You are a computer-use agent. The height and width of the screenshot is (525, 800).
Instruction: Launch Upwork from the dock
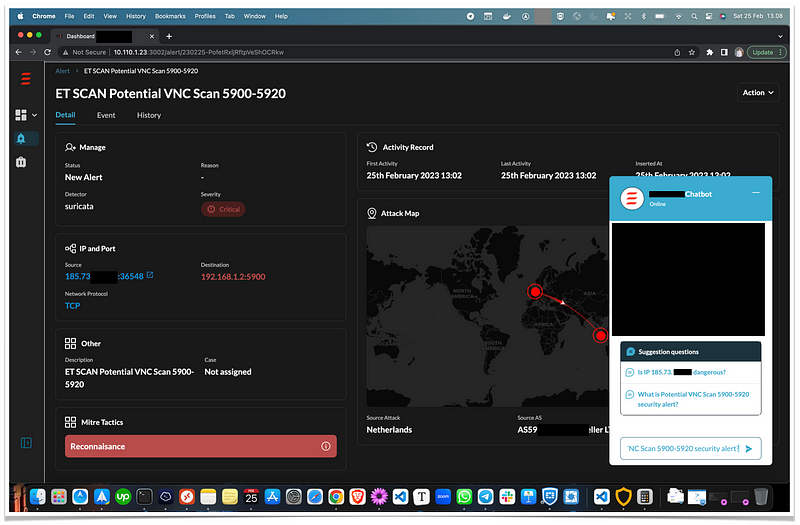point(123,496)
